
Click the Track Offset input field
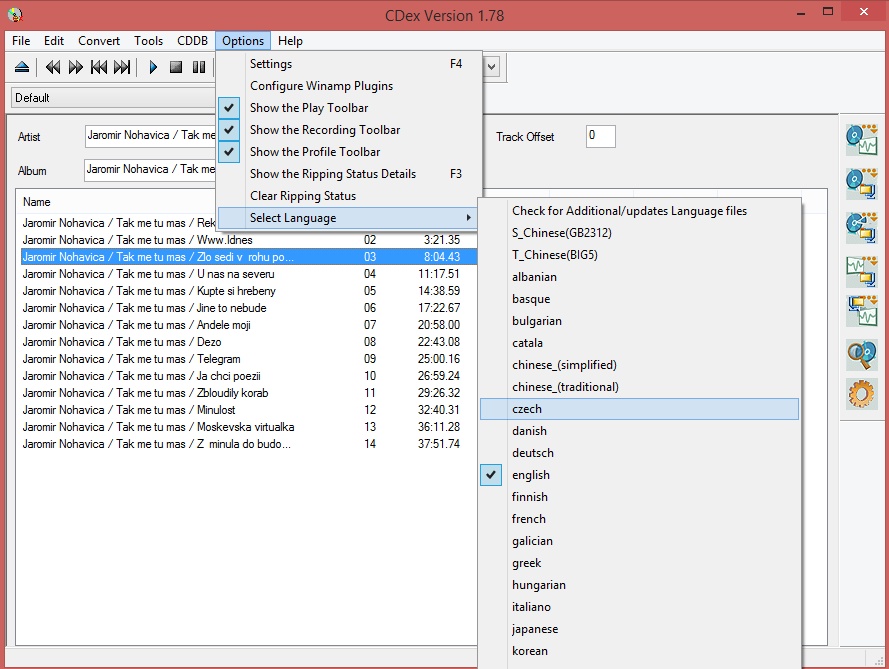(x=600, y=136)
